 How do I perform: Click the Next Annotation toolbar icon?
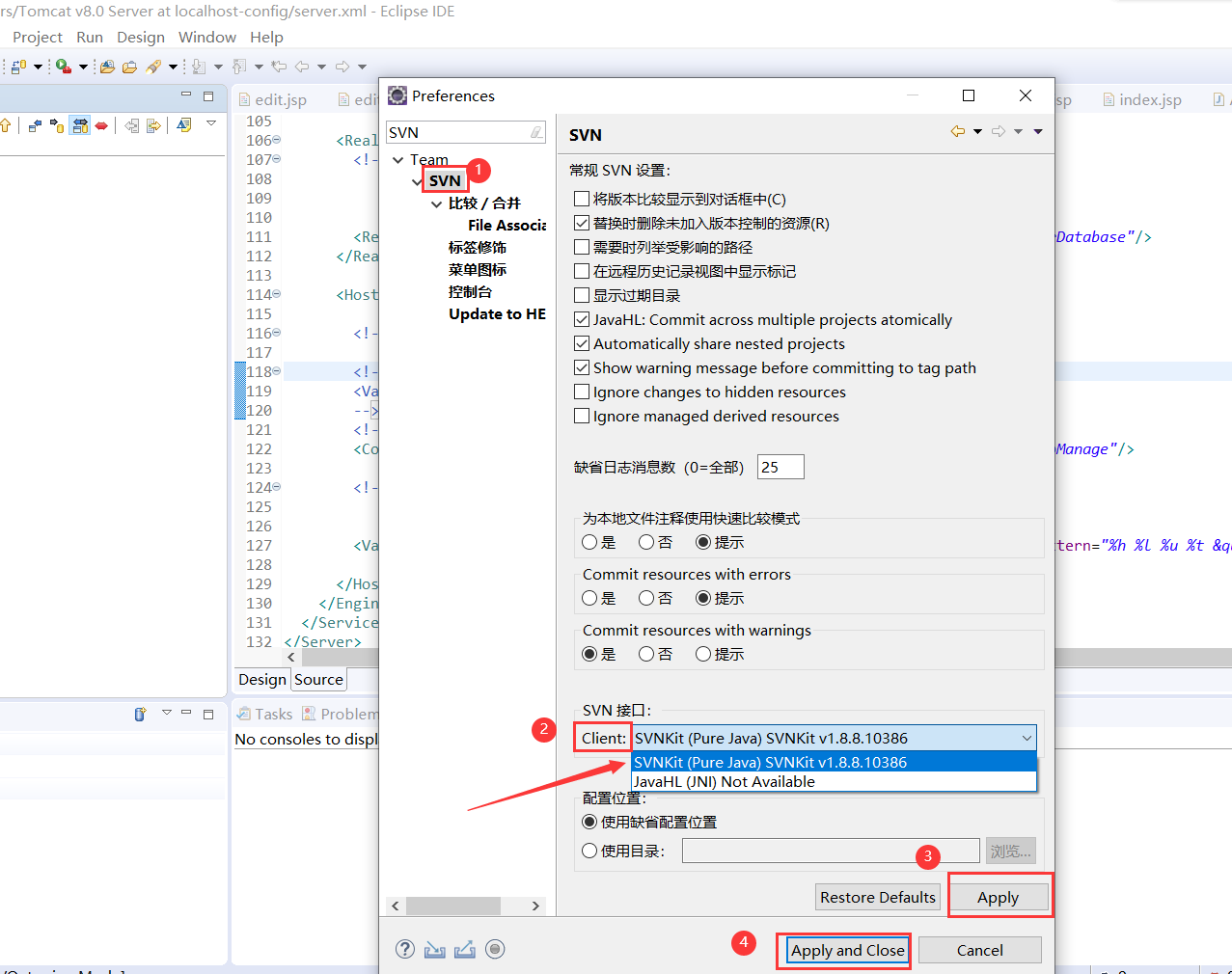pyautogui.click(x=198, y=67)
